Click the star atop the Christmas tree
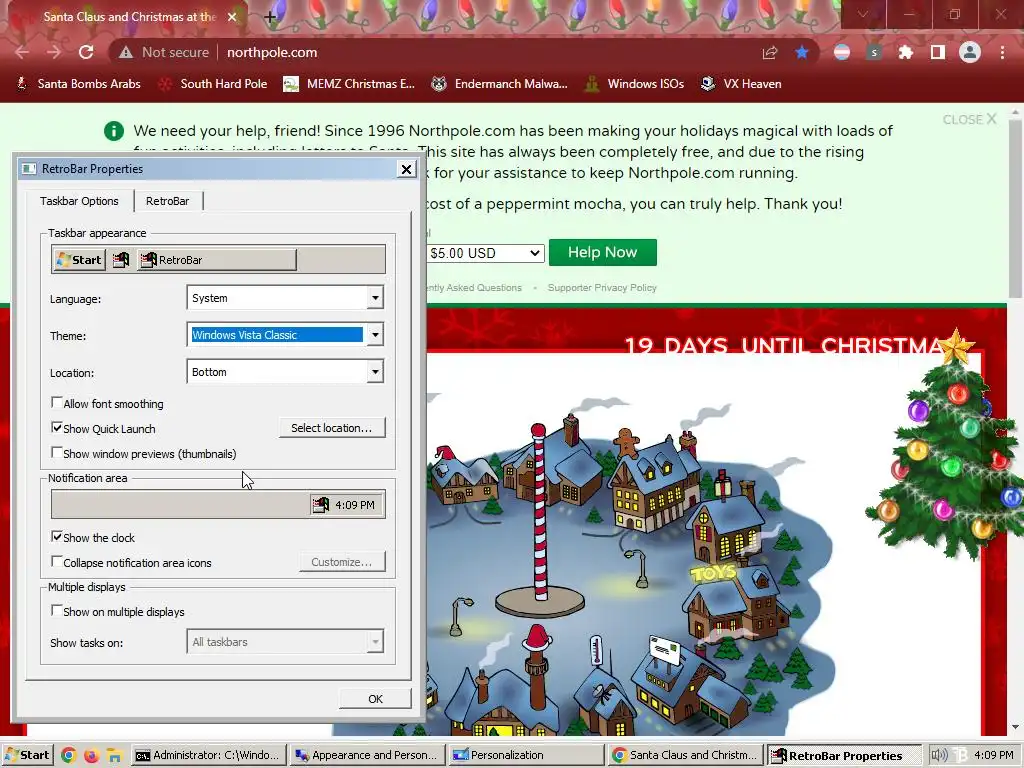The image size is (1024, 768). pyautogui.click(x=955, y=345)
